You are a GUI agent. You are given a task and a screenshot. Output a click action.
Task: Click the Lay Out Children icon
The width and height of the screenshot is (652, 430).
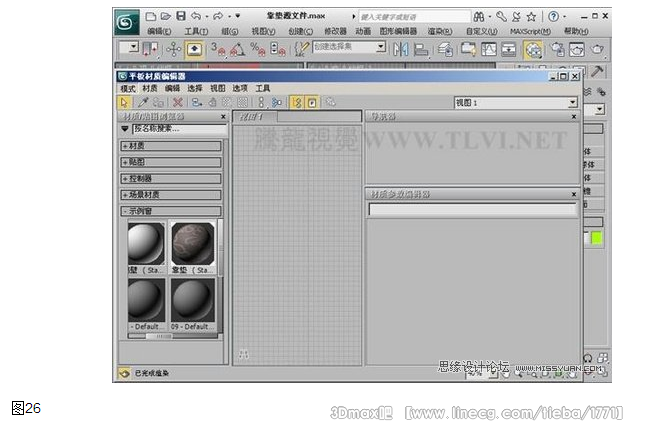point(277,102)
